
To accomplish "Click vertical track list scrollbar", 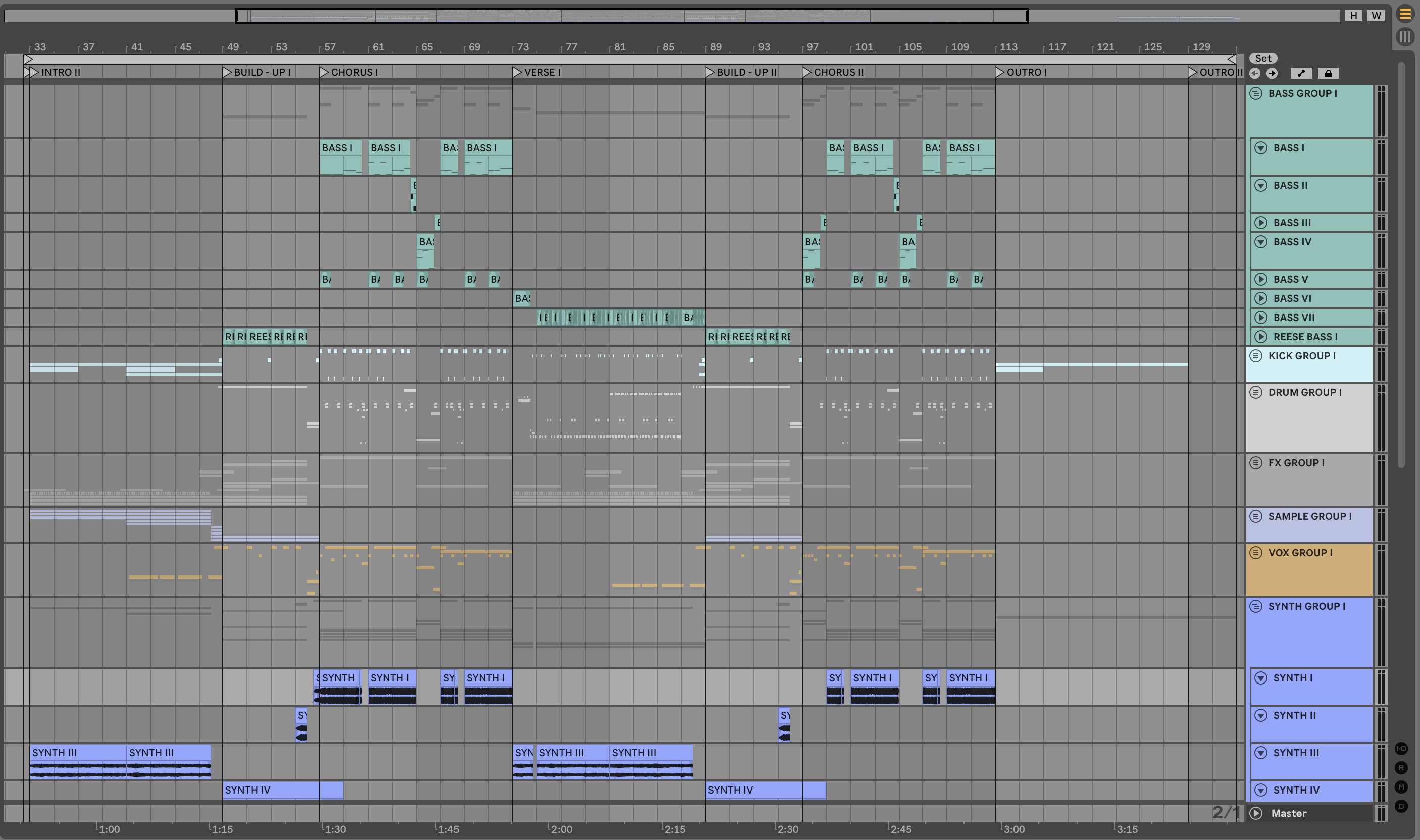I will click(x=1401, y=265).
